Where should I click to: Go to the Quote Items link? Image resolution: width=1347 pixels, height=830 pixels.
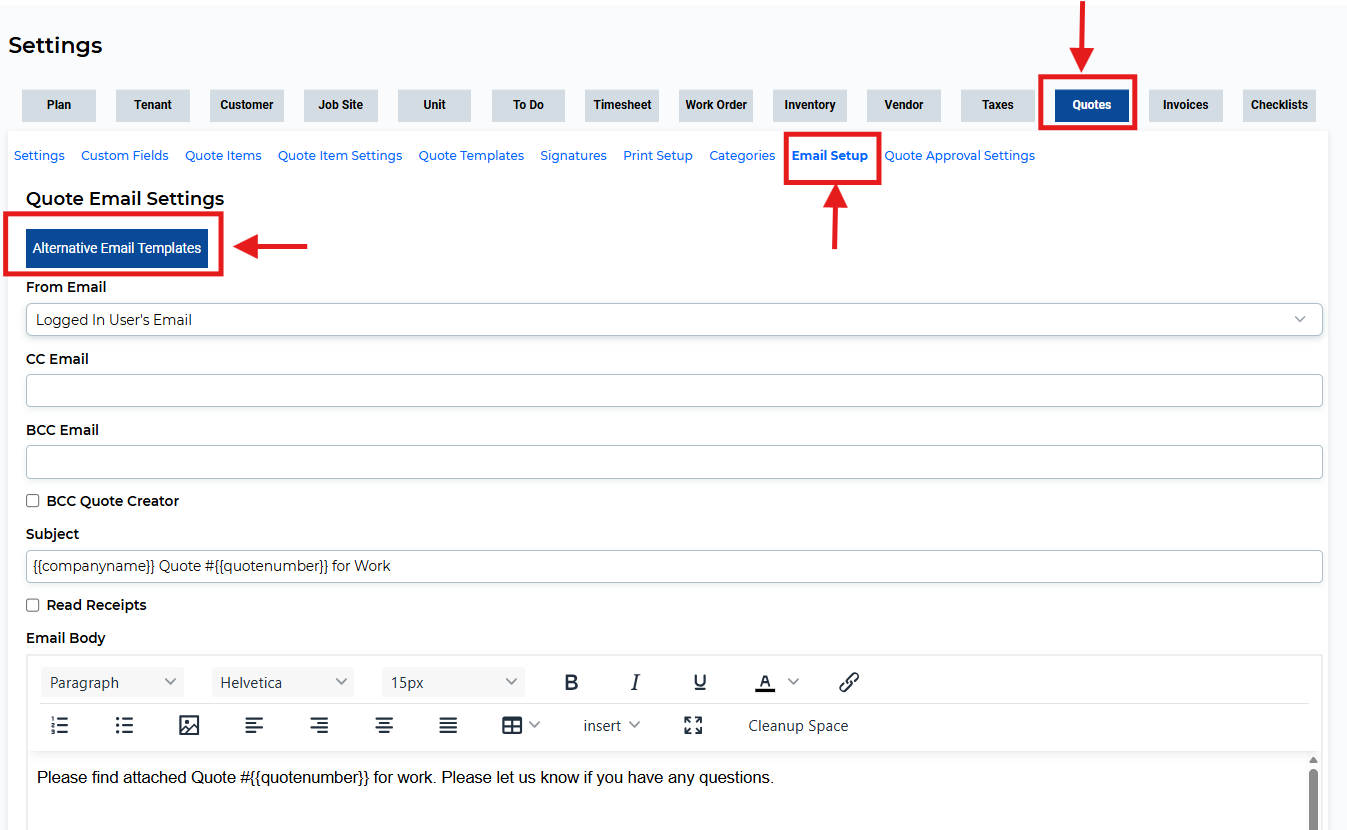(x=223, y=156)
